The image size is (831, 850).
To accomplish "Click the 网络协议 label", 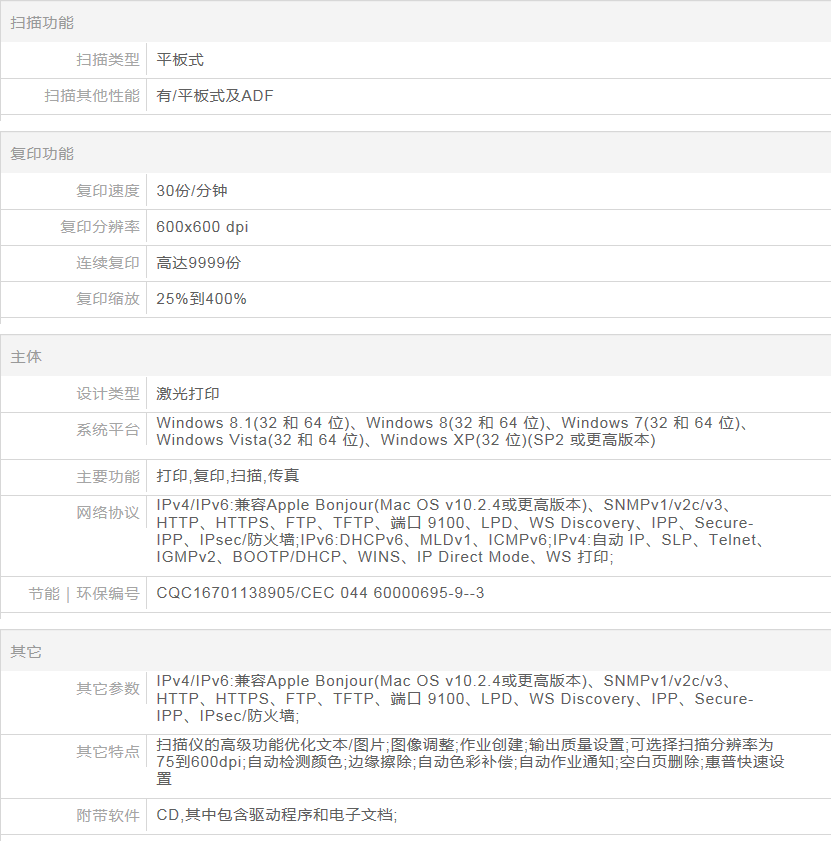I will [108, 513].
